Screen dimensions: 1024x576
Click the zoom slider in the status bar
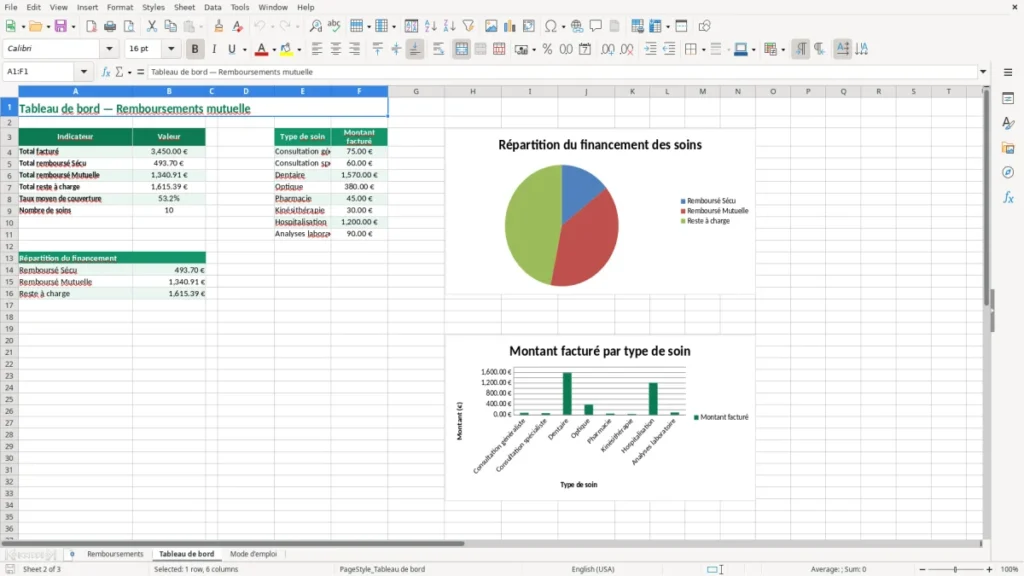click(x=955, y=569)
